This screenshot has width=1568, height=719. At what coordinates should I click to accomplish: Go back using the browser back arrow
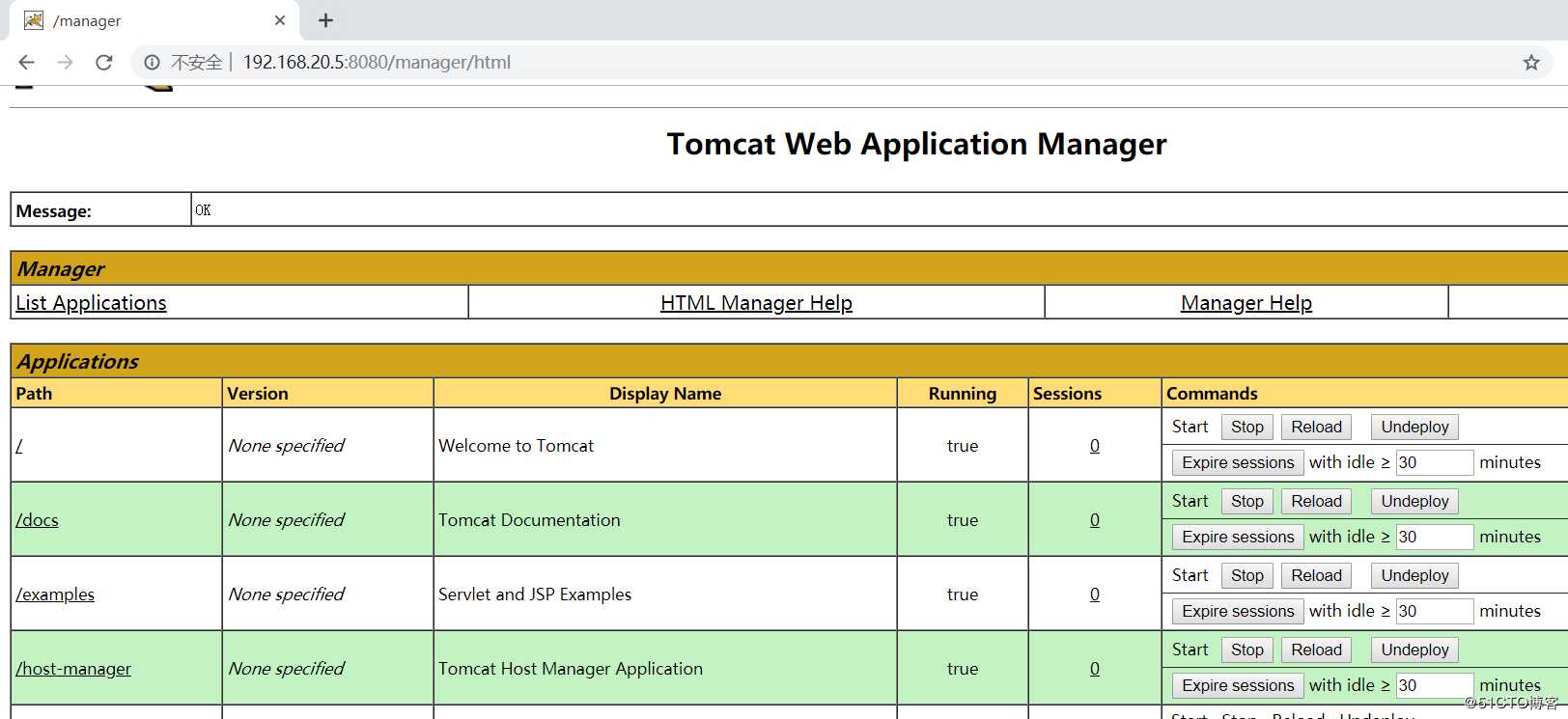point(26,63)
